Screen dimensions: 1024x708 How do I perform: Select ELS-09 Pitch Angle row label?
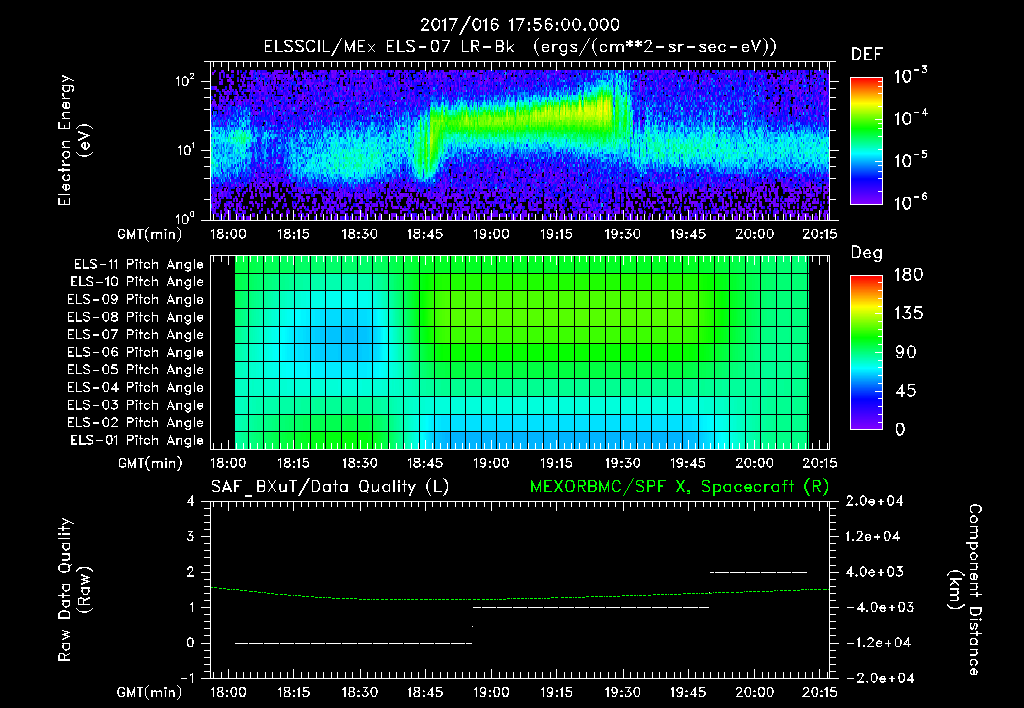[x=136, y=300]
